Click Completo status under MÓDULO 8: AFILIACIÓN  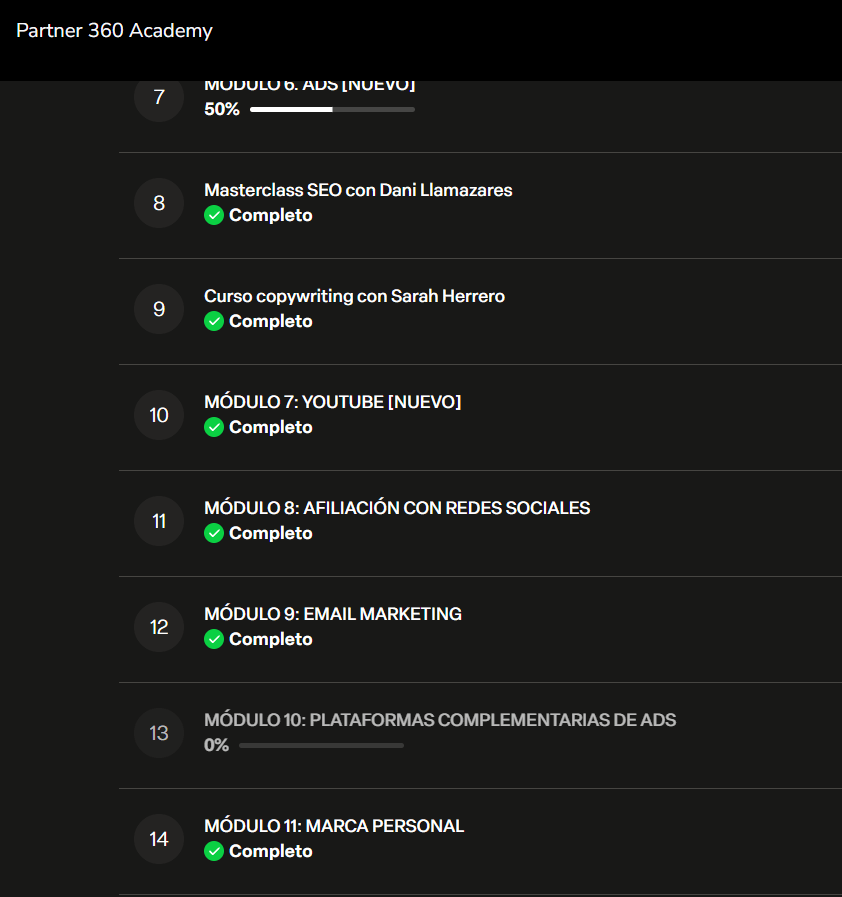pyautogui.click(x=271, y=533)
